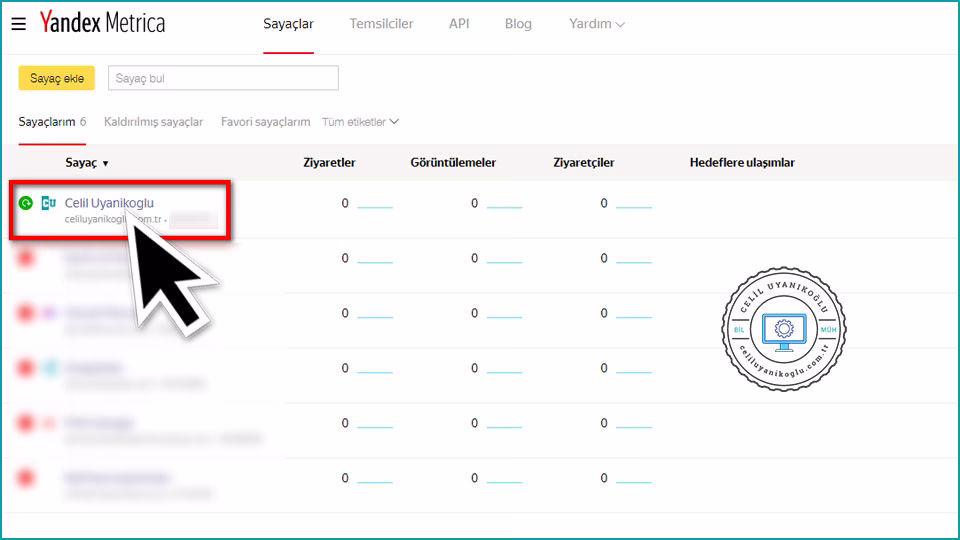Open the API tab

coord(459,24)
